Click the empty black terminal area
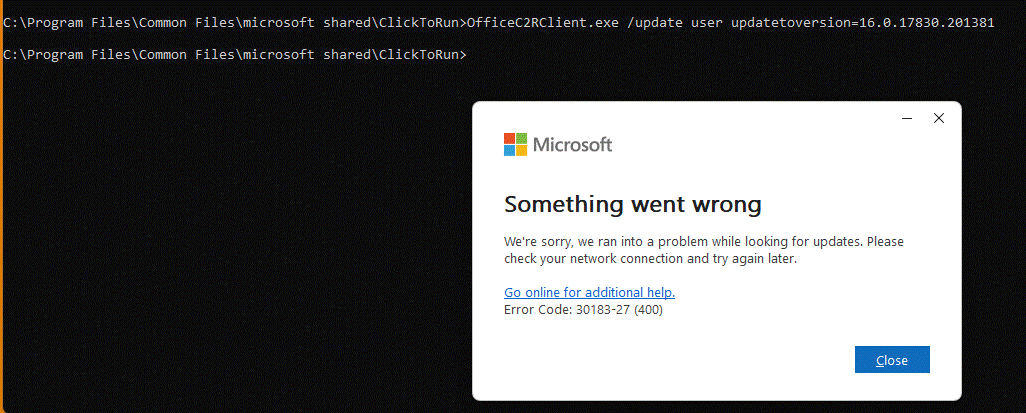 pyautogui.click(x=230, y=250)
